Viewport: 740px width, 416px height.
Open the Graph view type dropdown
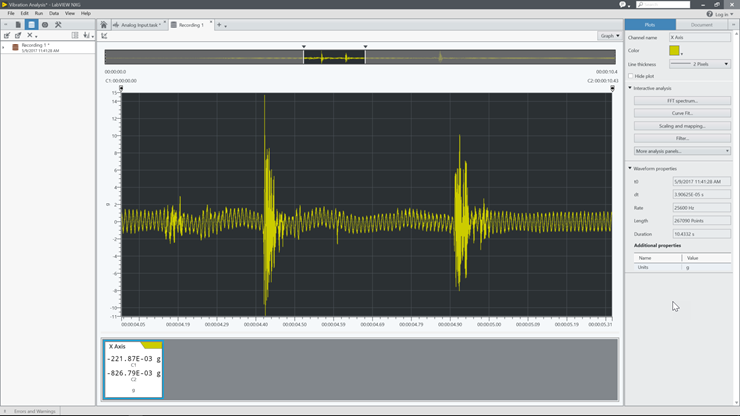coord(608,36)
